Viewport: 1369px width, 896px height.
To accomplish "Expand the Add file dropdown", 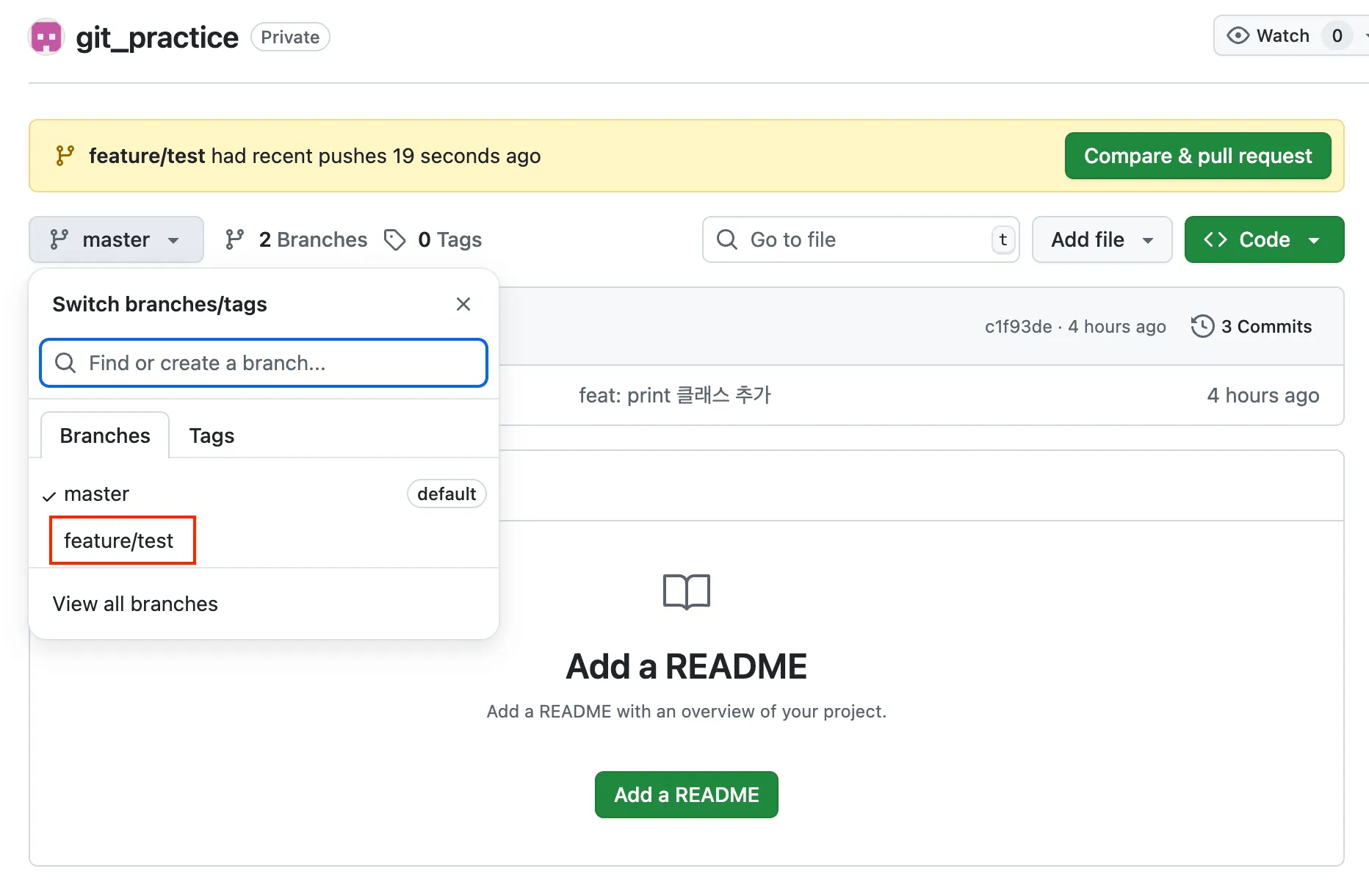I will click(1101, 239).
